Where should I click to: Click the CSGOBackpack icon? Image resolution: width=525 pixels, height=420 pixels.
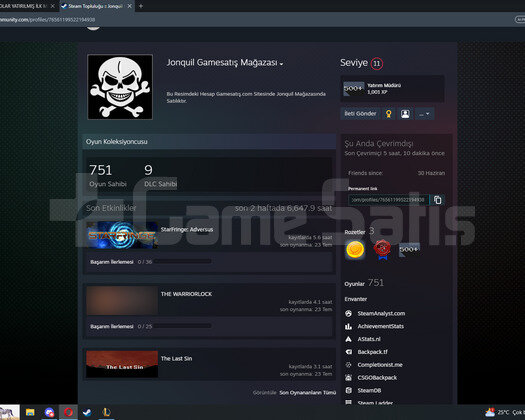click(x=349, y=378)
